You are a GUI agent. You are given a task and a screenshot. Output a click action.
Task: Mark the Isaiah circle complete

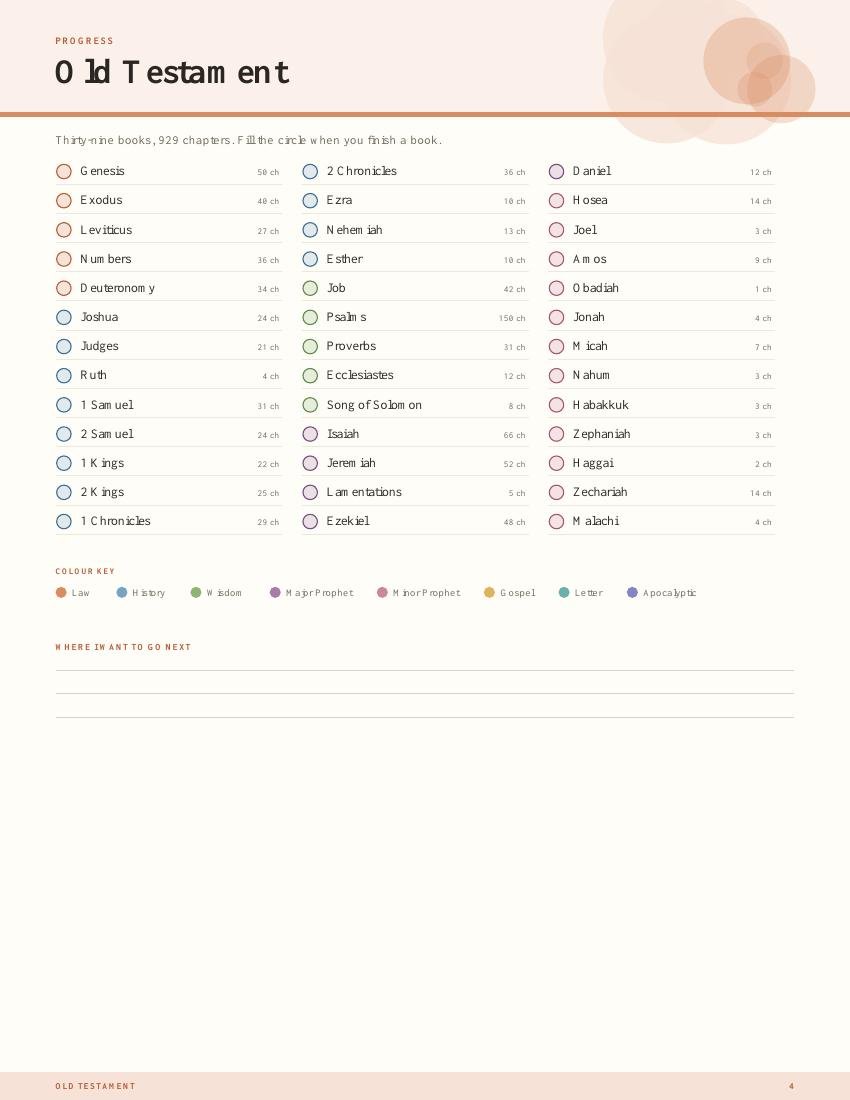coord(310,434)
